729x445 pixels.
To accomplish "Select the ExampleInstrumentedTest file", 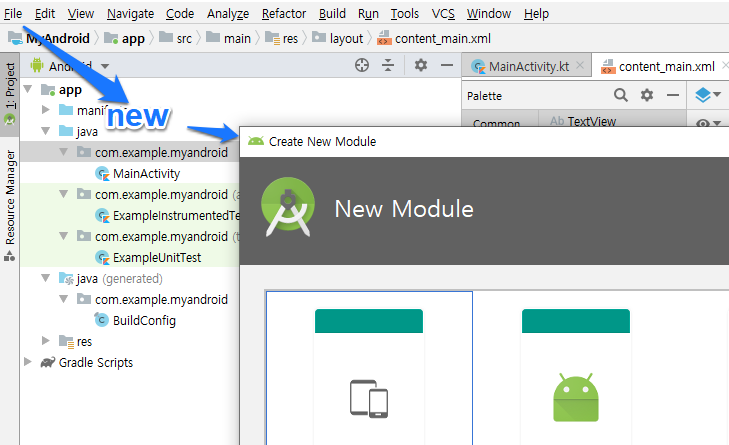I will tap(167, 215).
